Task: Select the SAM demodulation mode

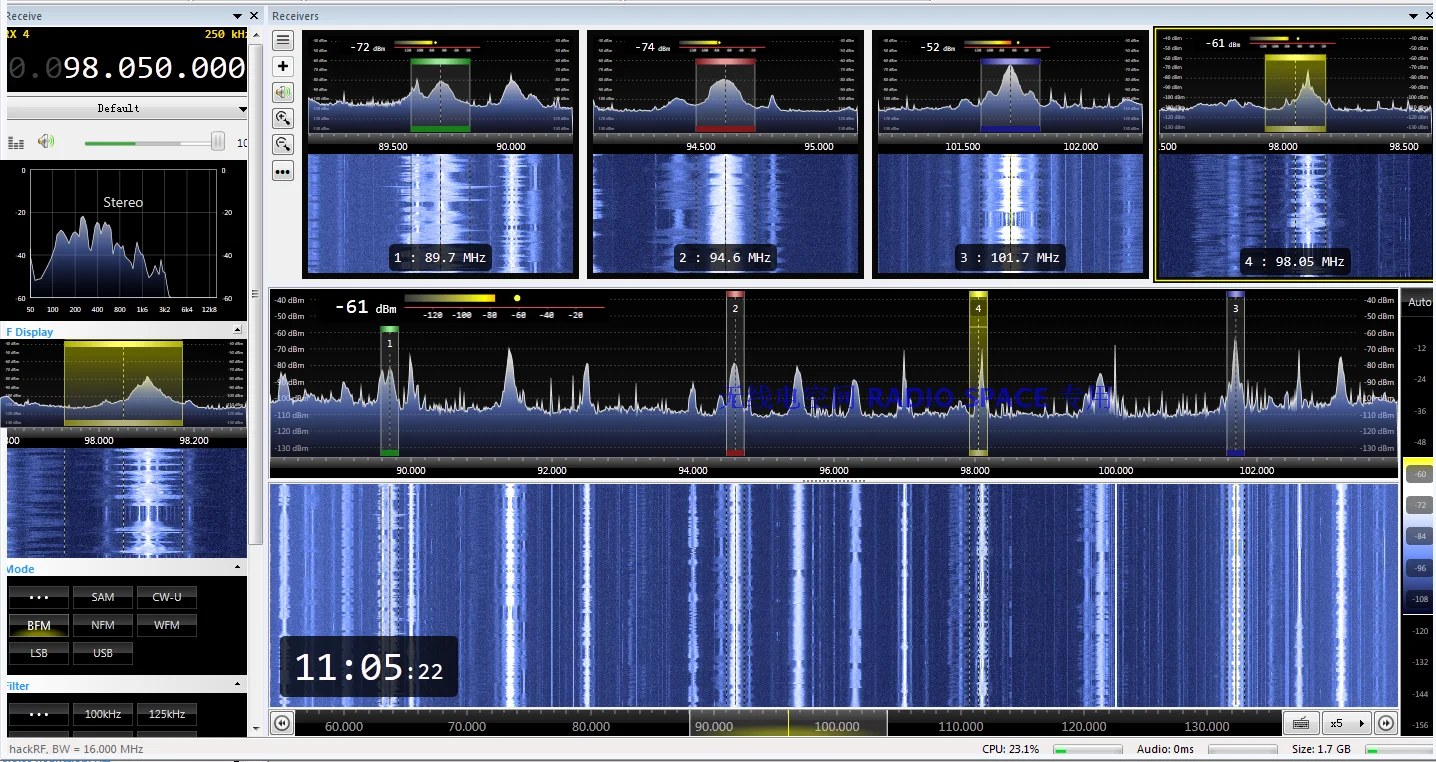Action: pyautogui.click(x=103, y=597)
